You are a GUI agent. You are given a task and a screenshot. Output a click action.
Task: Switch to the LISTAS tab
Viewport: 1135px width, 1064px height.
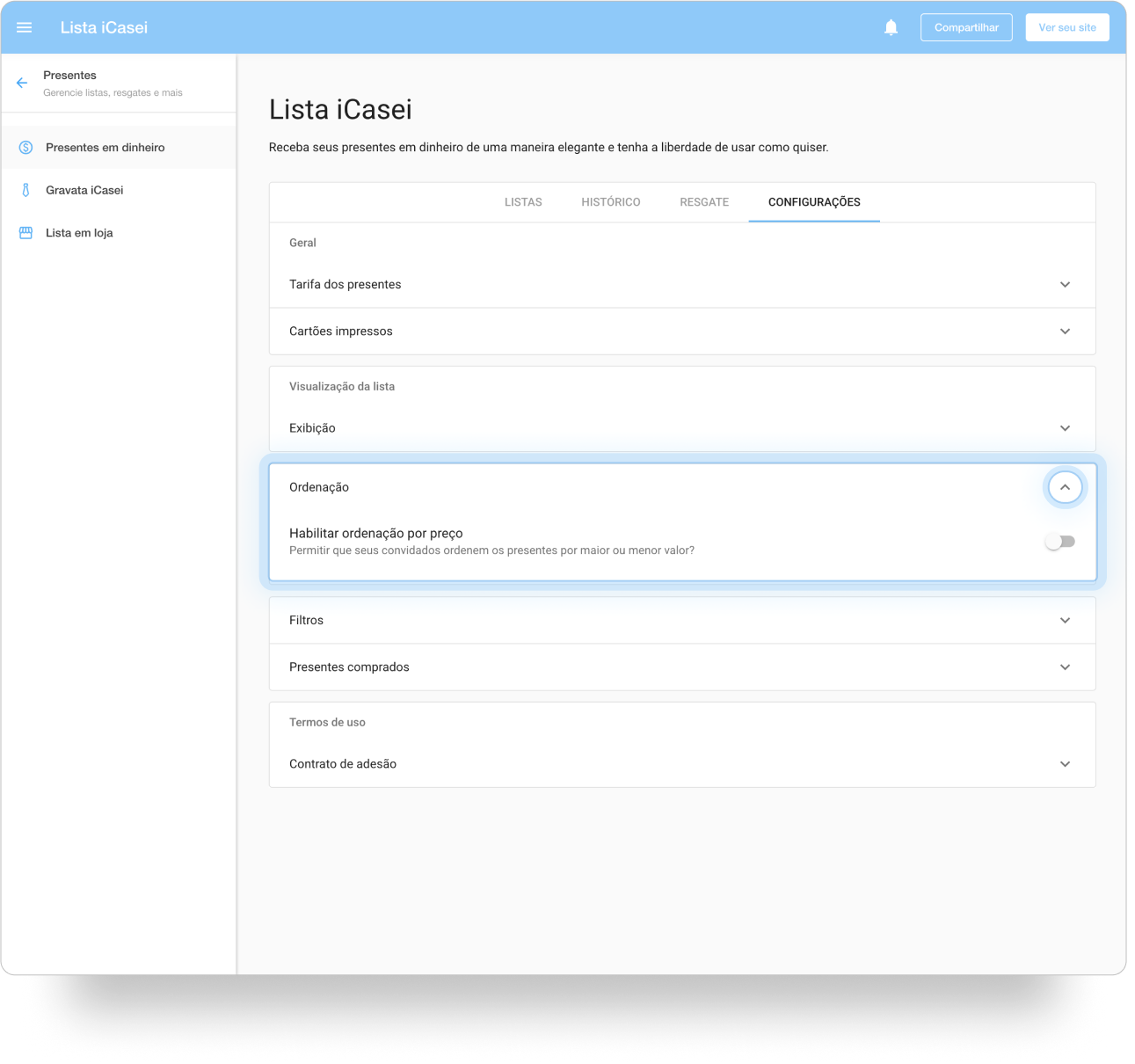(523, 202)
